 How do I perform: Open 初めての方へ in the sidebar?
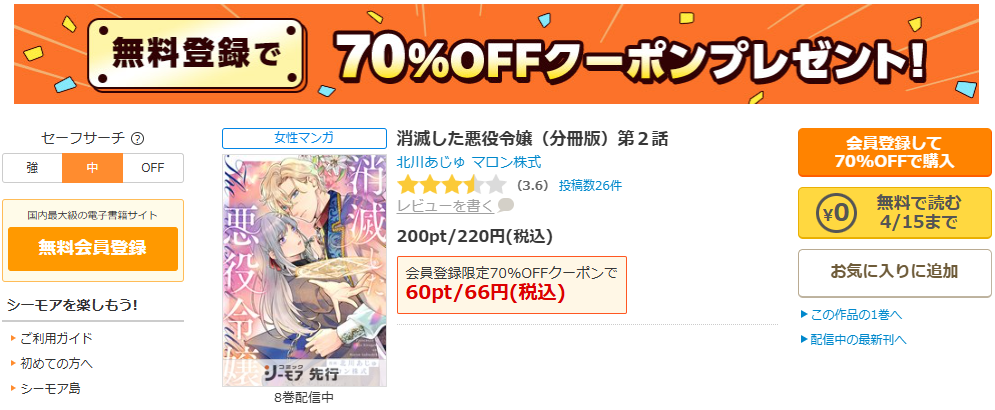[x=56, y=364]
